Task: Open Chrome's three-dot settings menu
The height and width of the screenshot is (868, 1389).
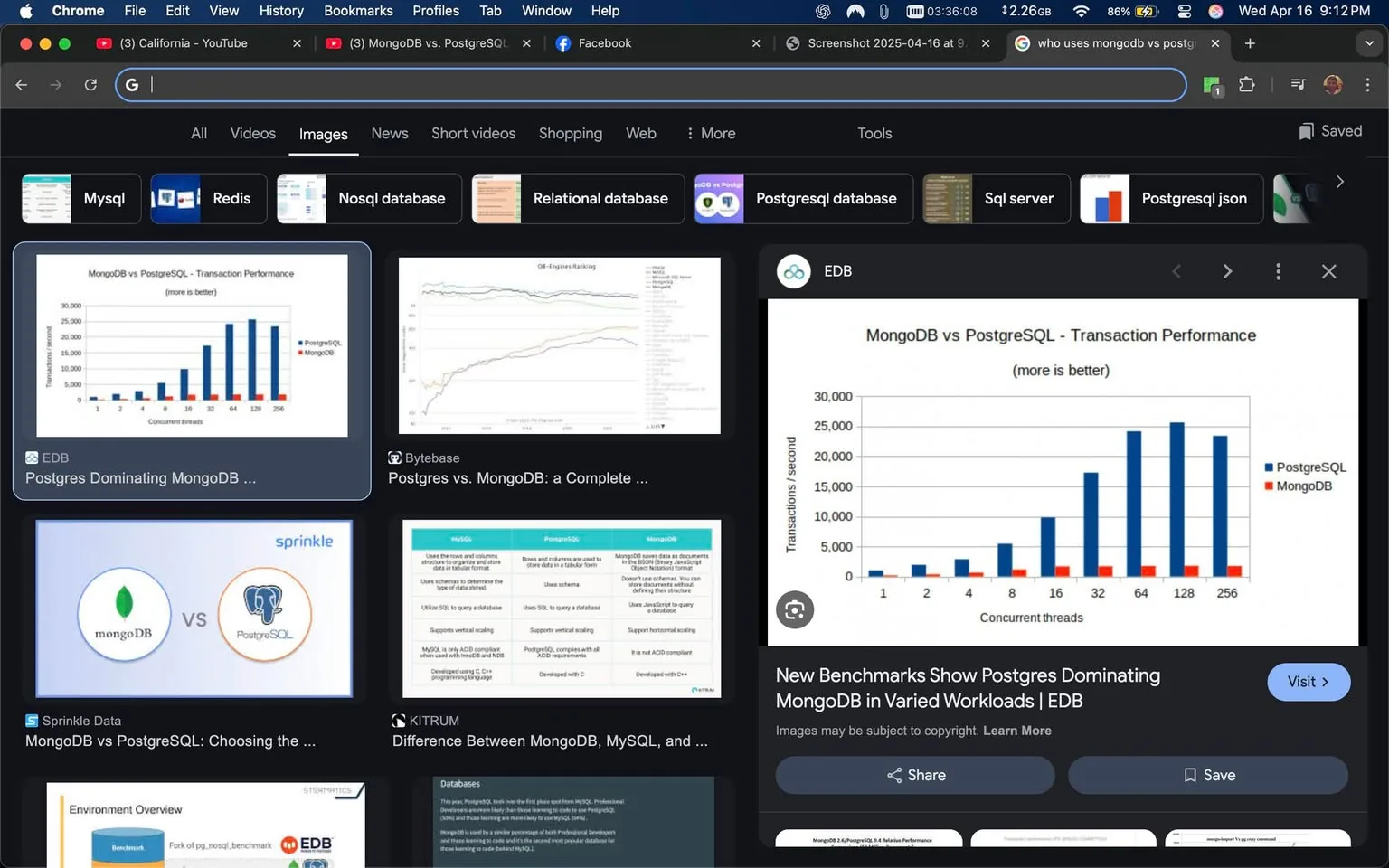Action: [1368, 84]
